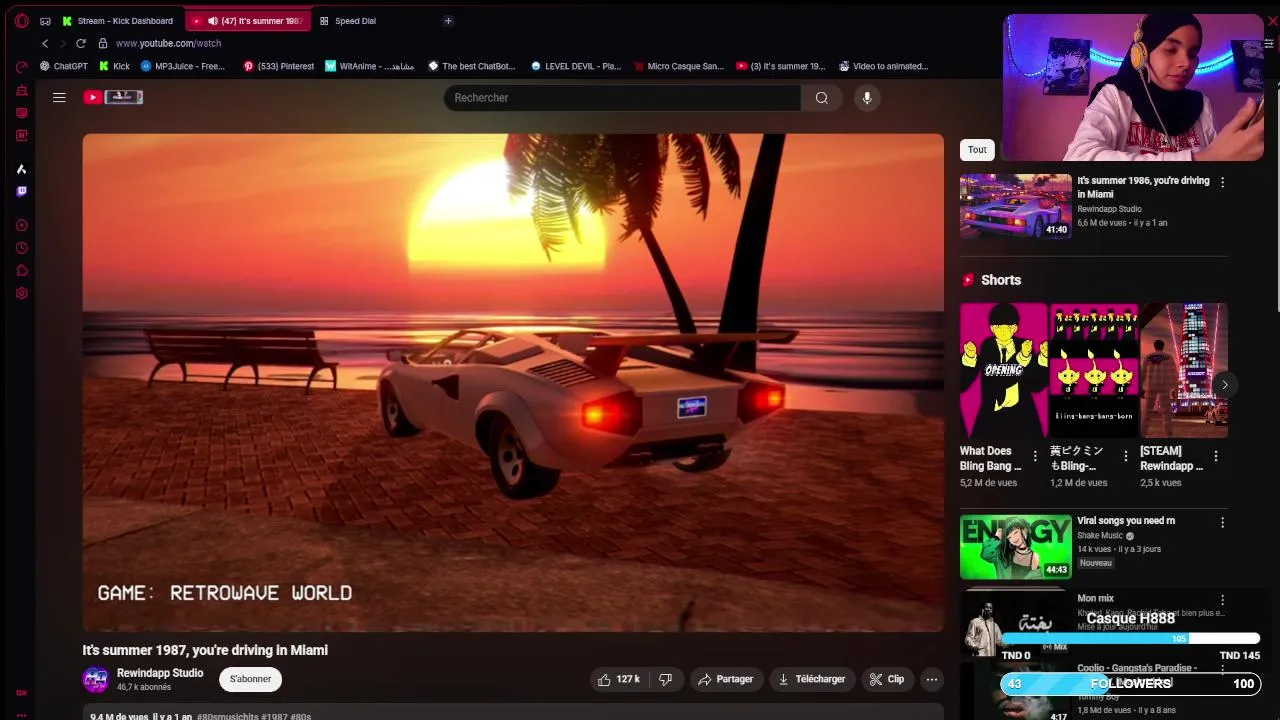
Task: Open options menu for '[STEAM] Rewindapp' short
Action: [1216, 456]
